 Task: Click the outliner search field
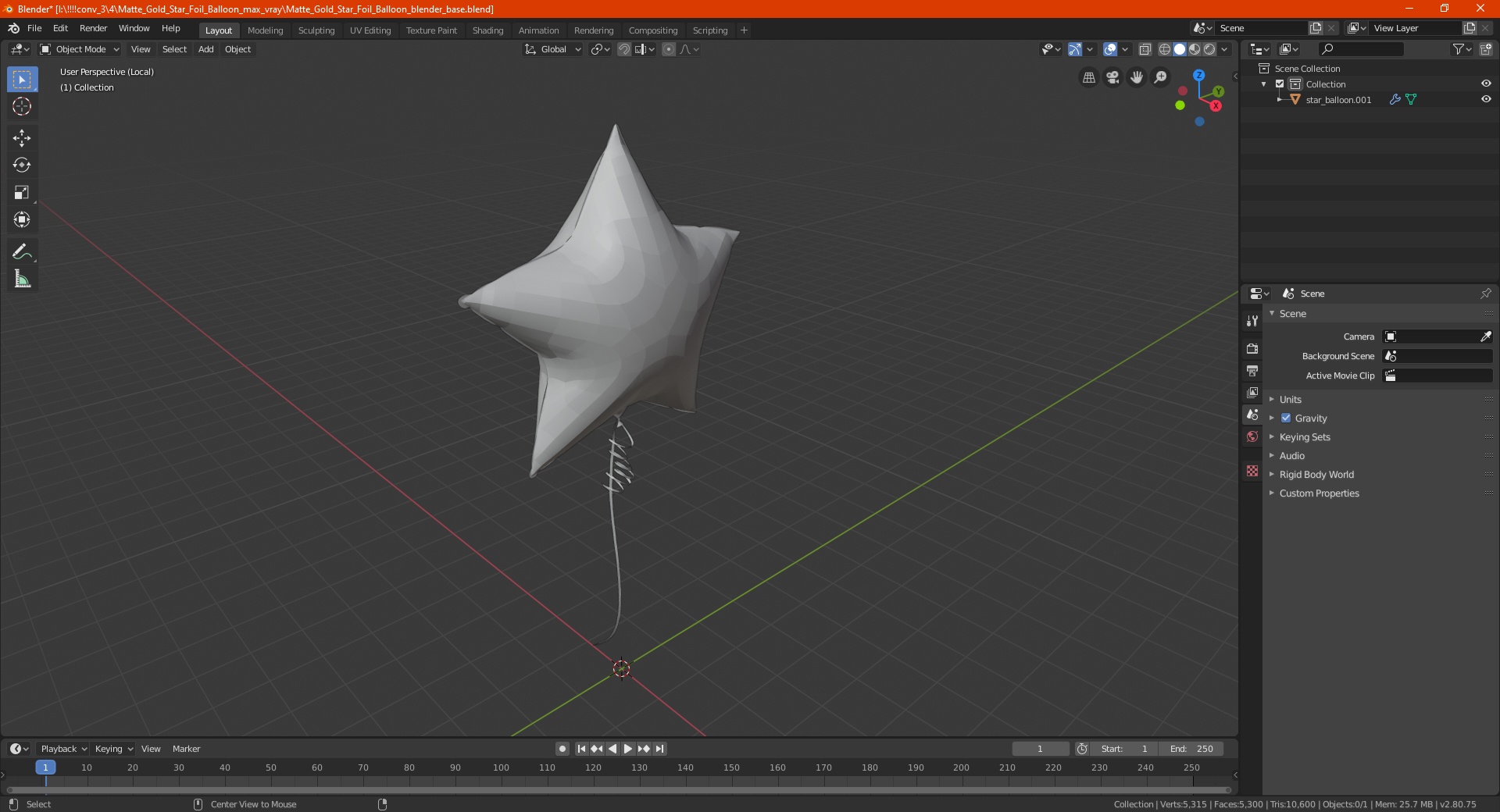coord(1361,49)
